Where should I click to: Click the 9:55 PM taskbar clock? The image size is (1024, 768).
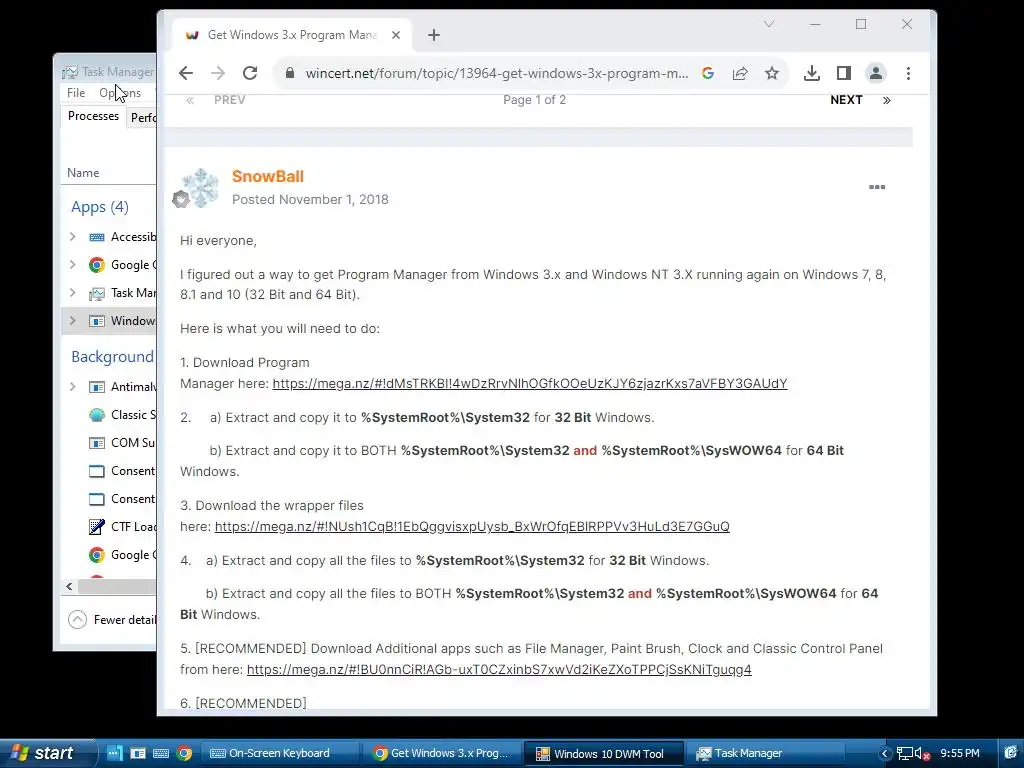(960, 753)
